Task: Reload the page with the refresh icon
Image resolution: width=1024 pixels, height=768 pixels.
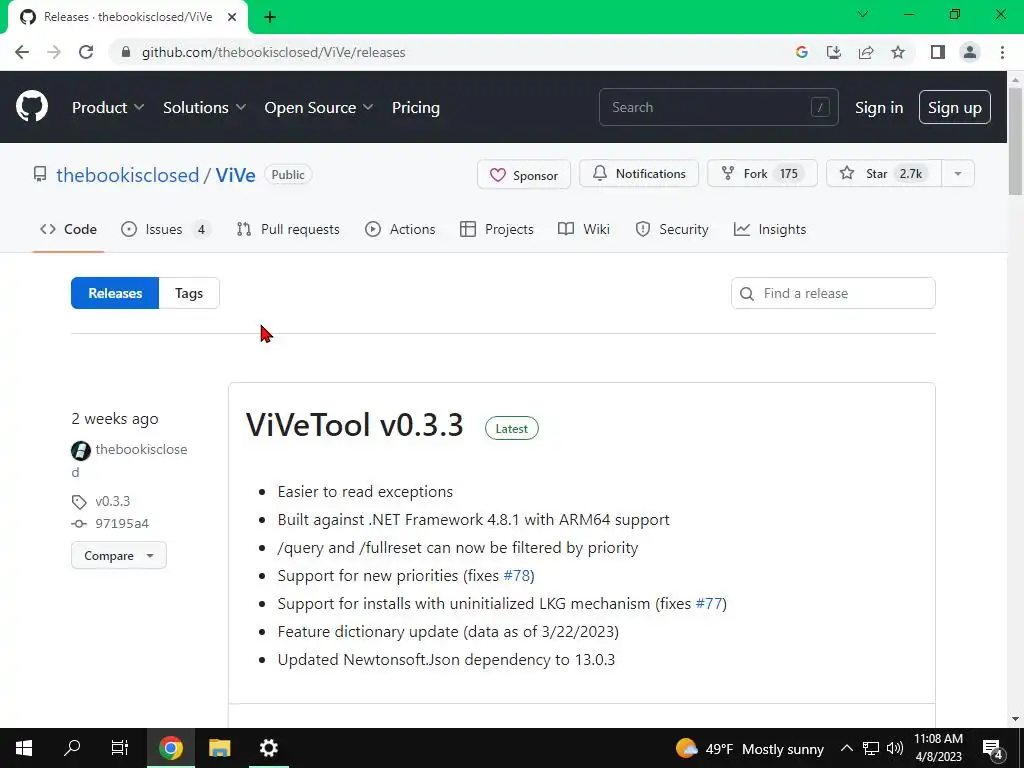Action: click(86, 52)
